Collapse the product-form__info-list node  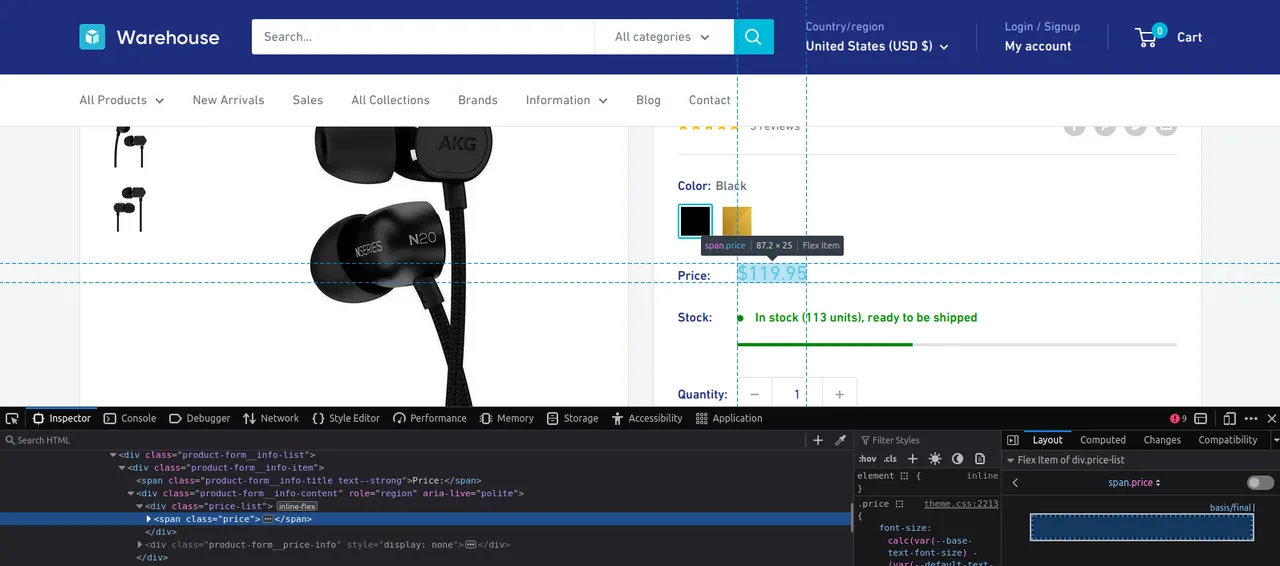[x=113, y=455]
